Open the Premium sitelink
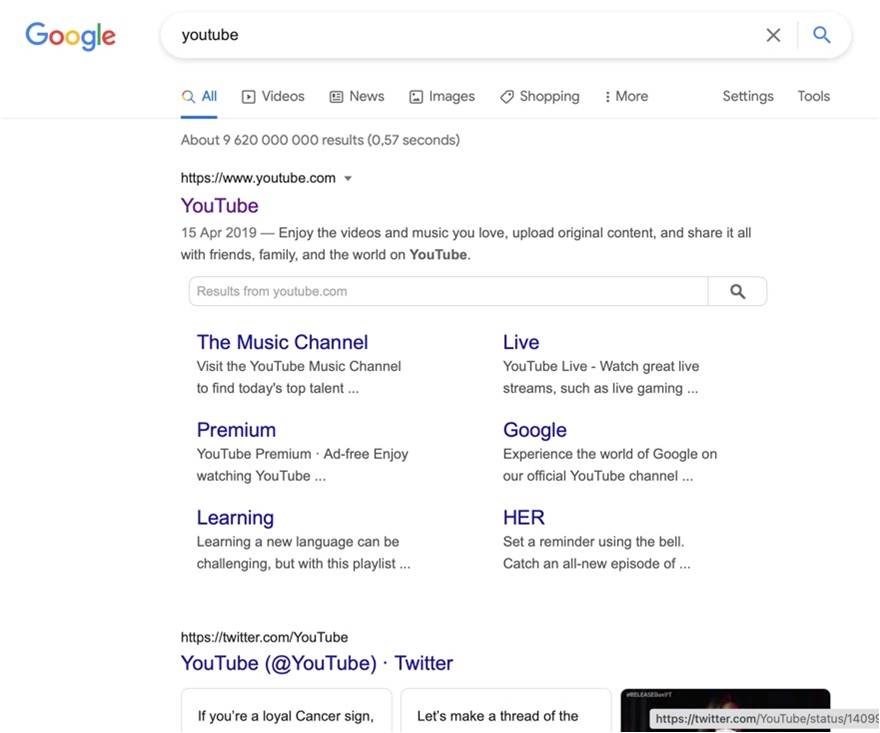 tap(236, 430)
